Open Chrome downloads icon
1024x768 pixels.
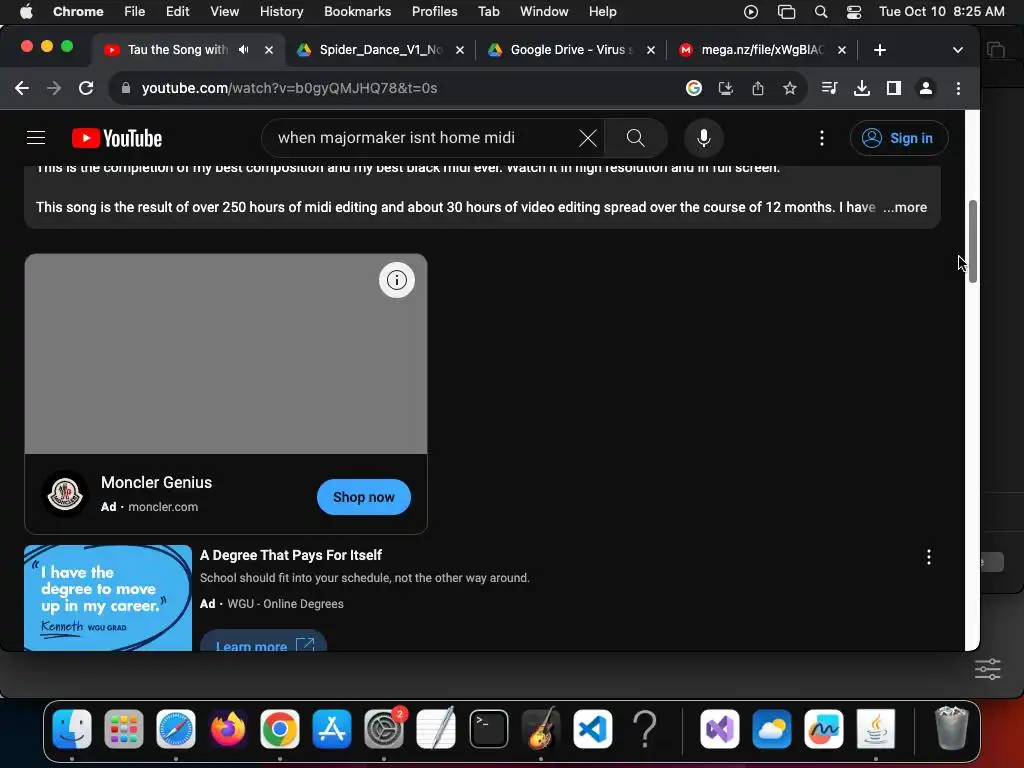pos(861,88)
